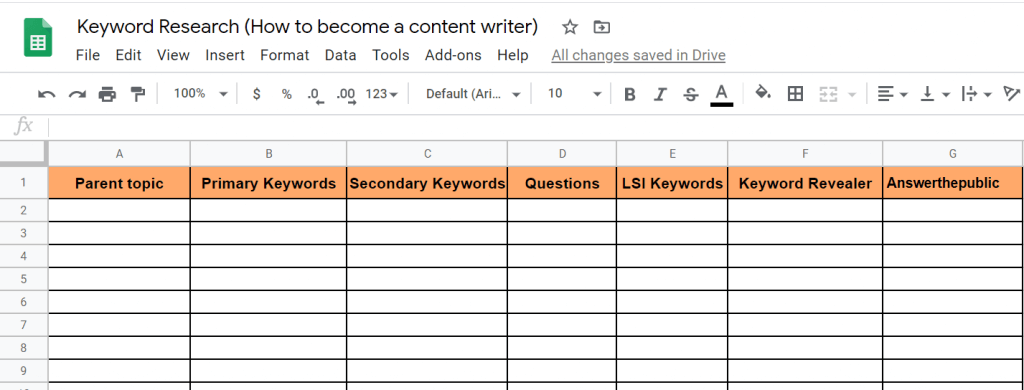Select column C header
Screen dimensions: 1024x390
click(427, 154)
